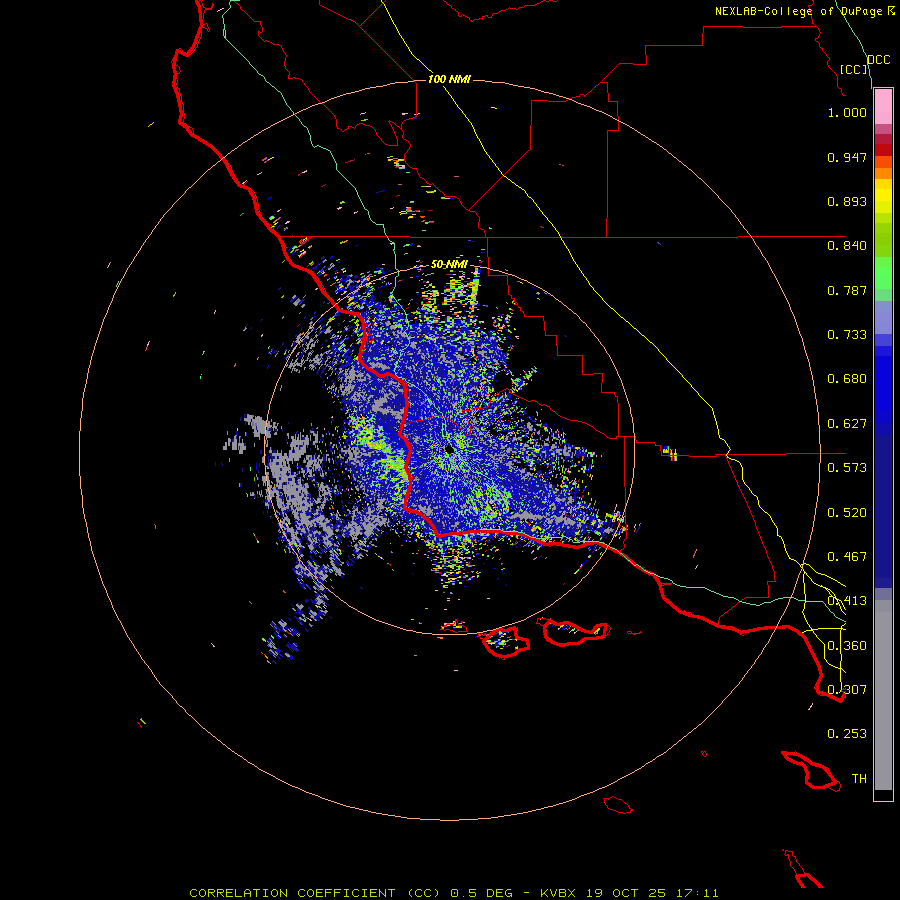Screen dimensions: 900x900
Task: Select the 0.307 scale value
Action: 847,690
